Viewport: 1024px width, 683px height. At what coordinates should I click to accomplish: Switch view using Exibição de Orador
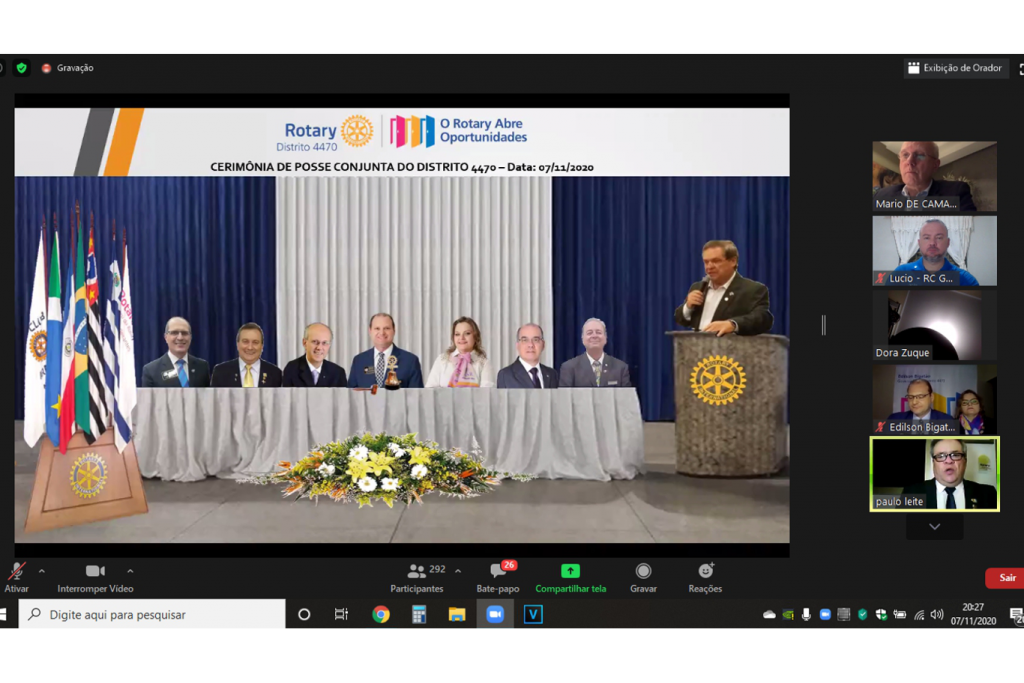956,68
